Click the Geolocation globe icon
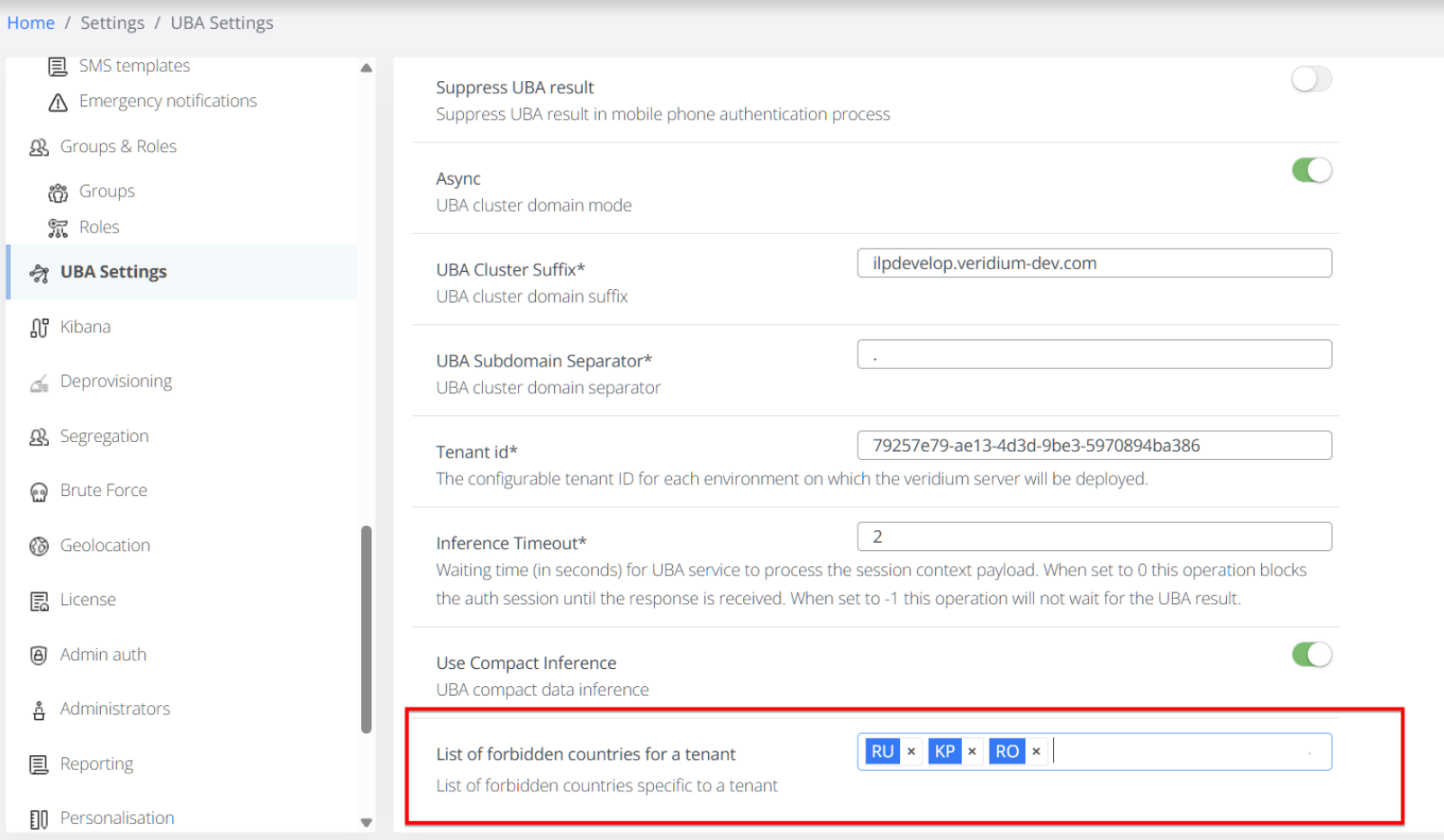 point(39,546)
